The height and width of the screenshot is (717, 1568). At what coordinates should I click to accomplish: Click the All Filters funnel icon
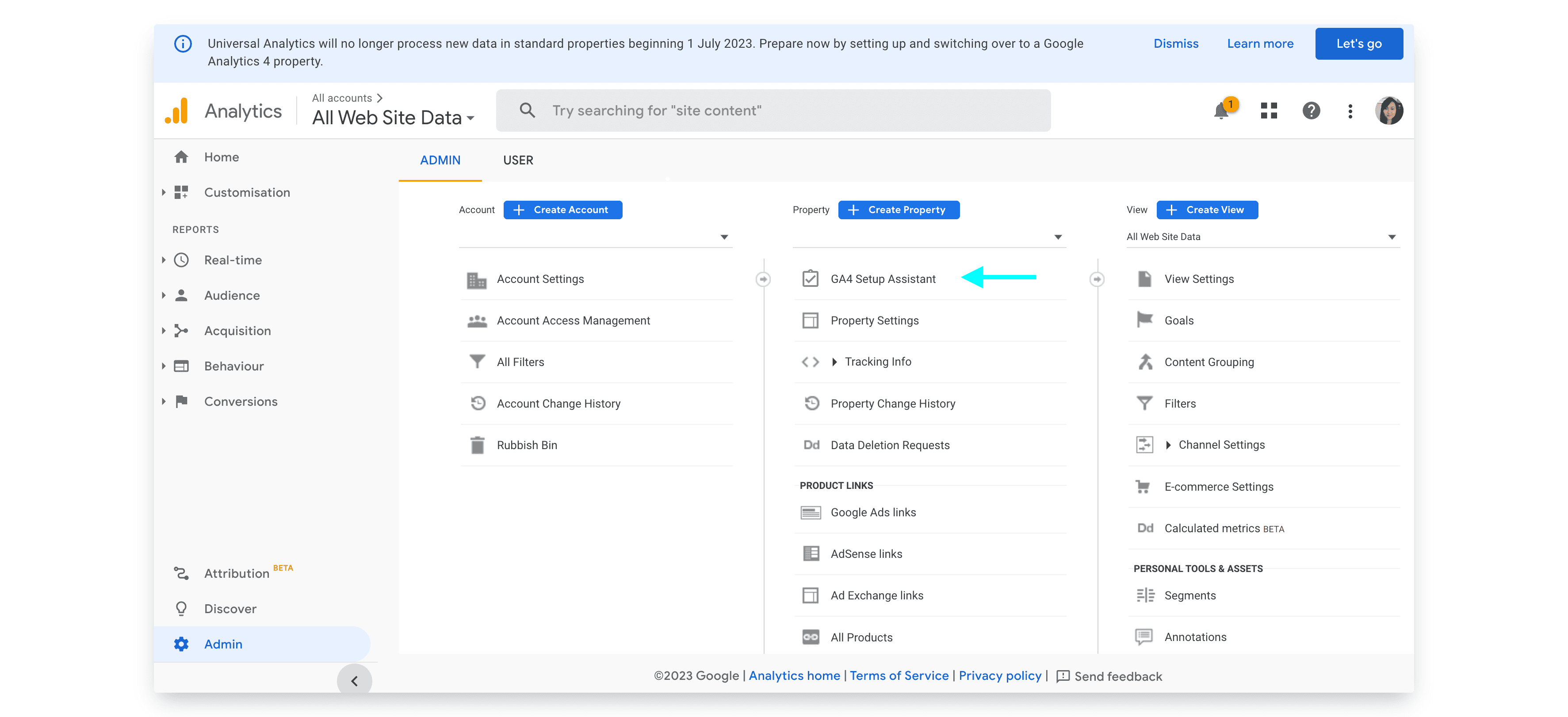pyautogui.click(x=477, y=362)
